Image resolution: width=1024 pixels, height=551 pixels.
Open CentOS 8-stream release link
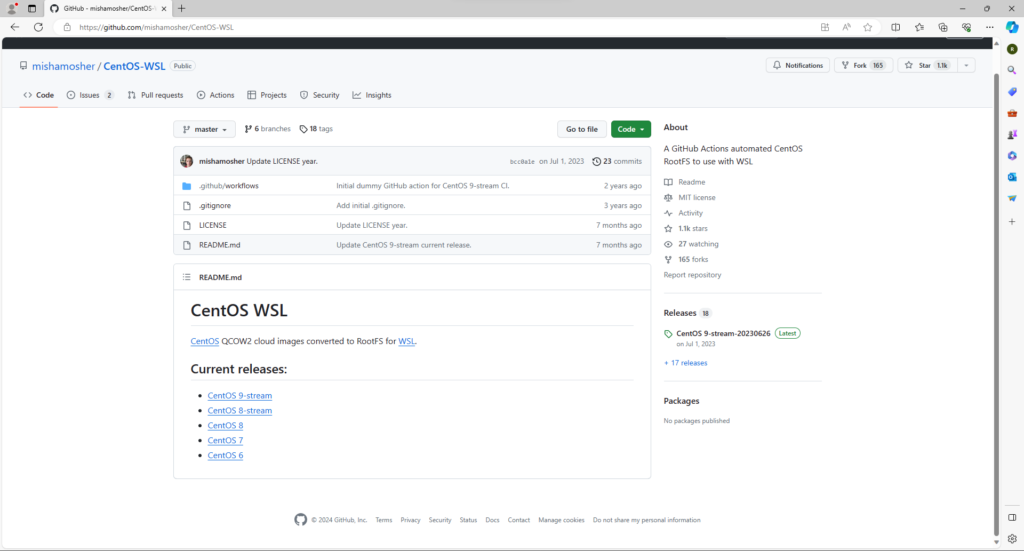[240, 411]
